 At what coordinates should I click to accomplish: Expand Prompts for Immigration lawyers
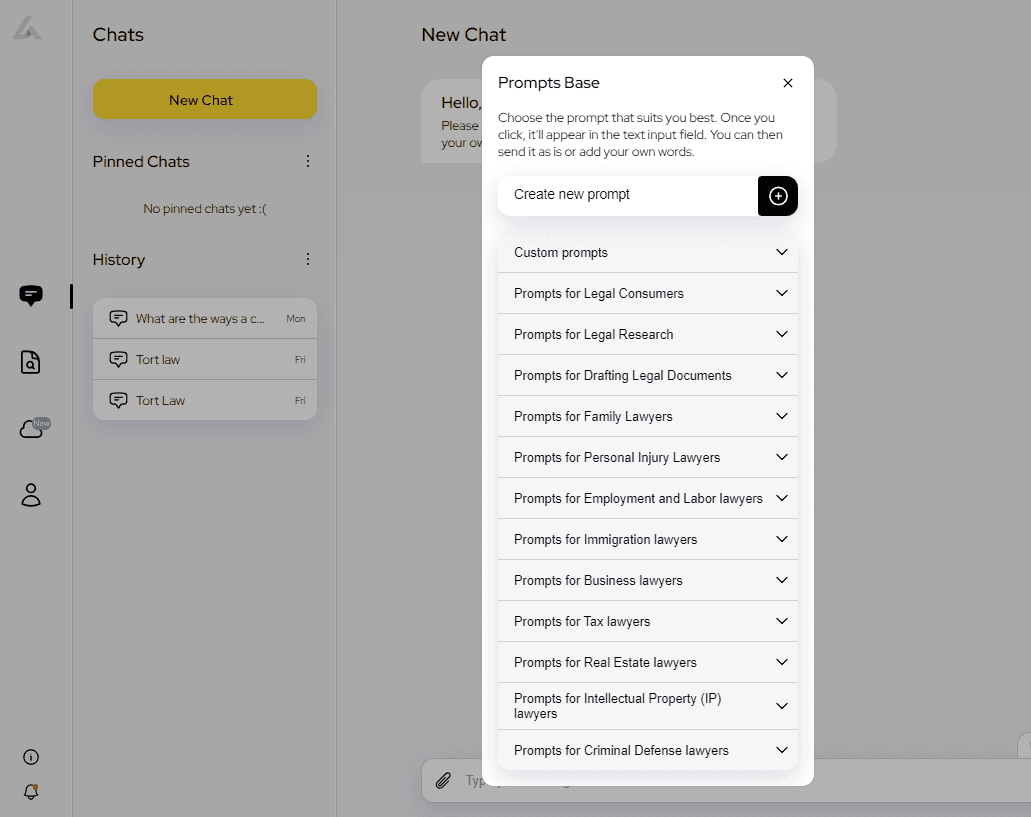tap(648, 540)
